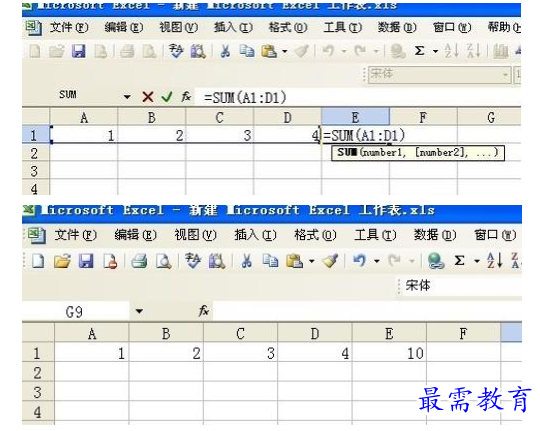
Task: Select cell B1 with 2 in SUM-editing window
Action: pos(152,135)
